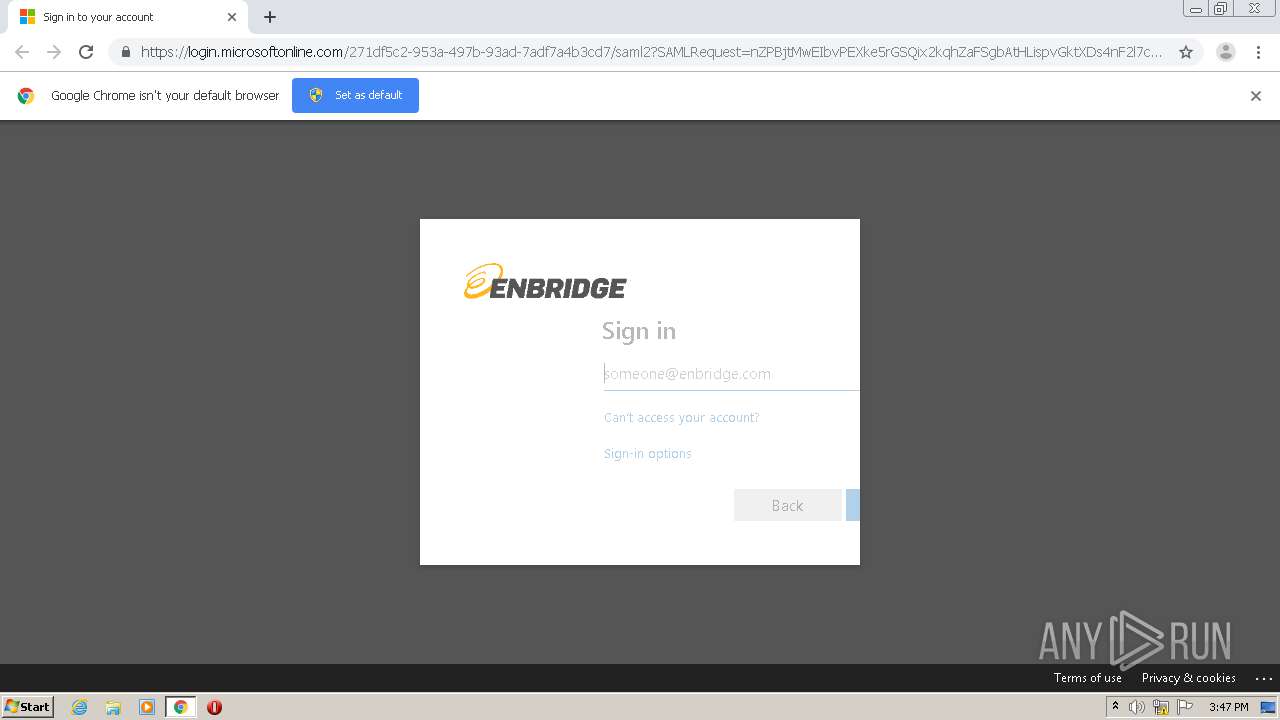Open Chrome three-dot menu
The image size is (1280, 720).
pos(1258,52)
